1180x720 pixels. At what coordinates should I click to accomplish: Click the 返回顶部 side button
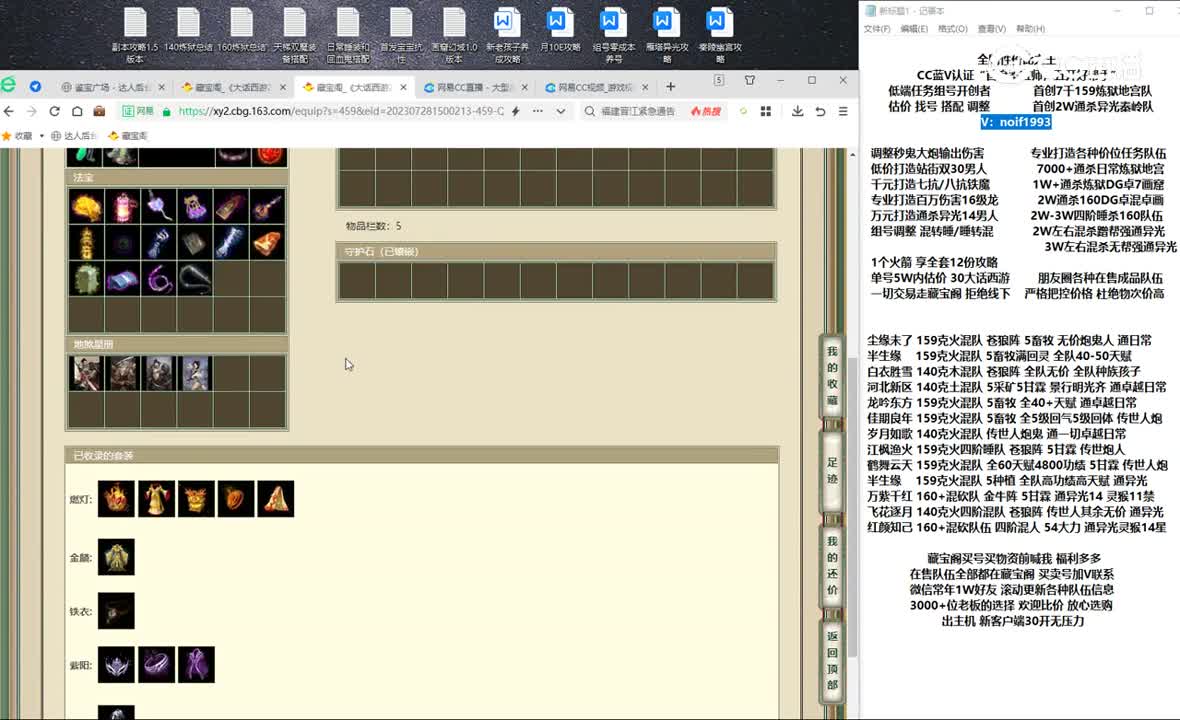click(832, 660)
